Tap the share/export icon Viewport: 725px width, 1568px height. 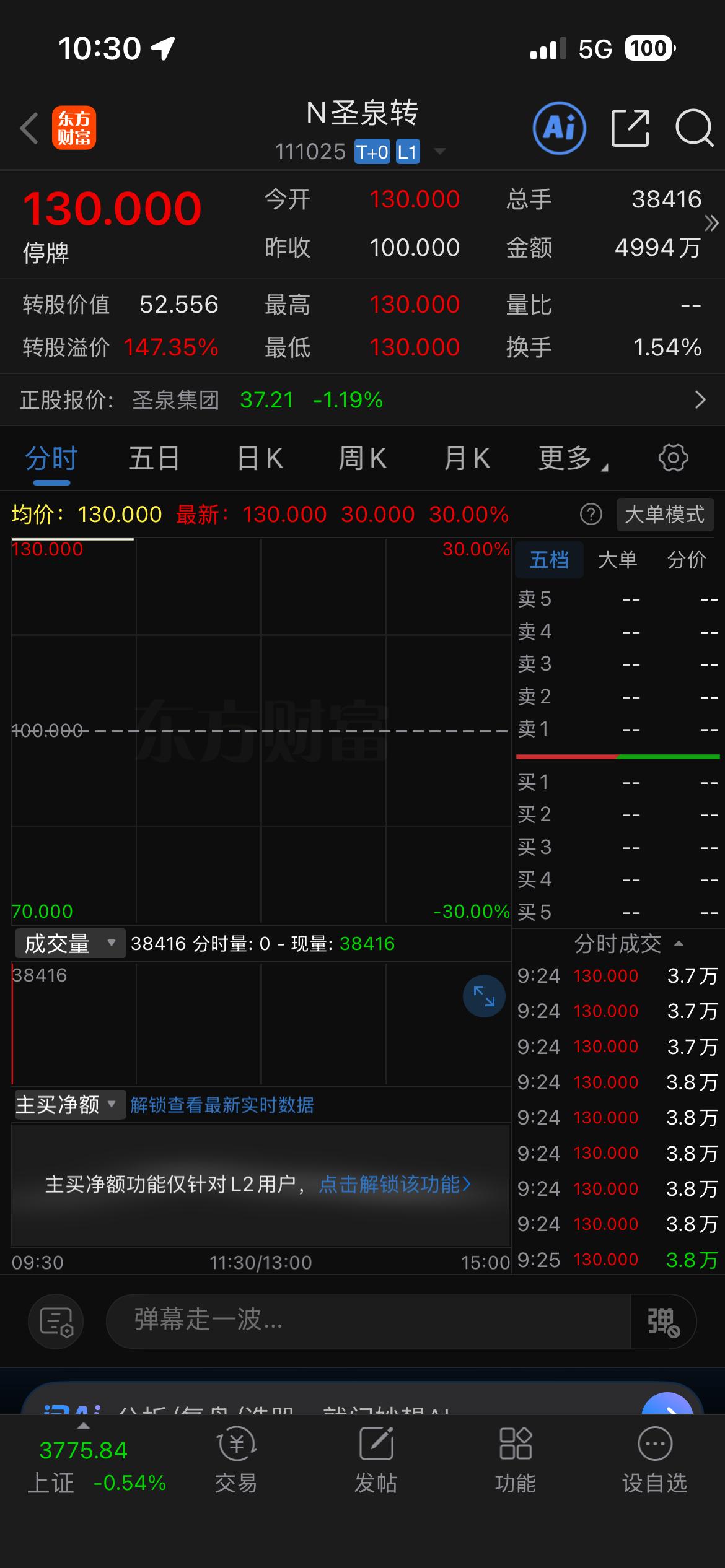click(630, 128)
